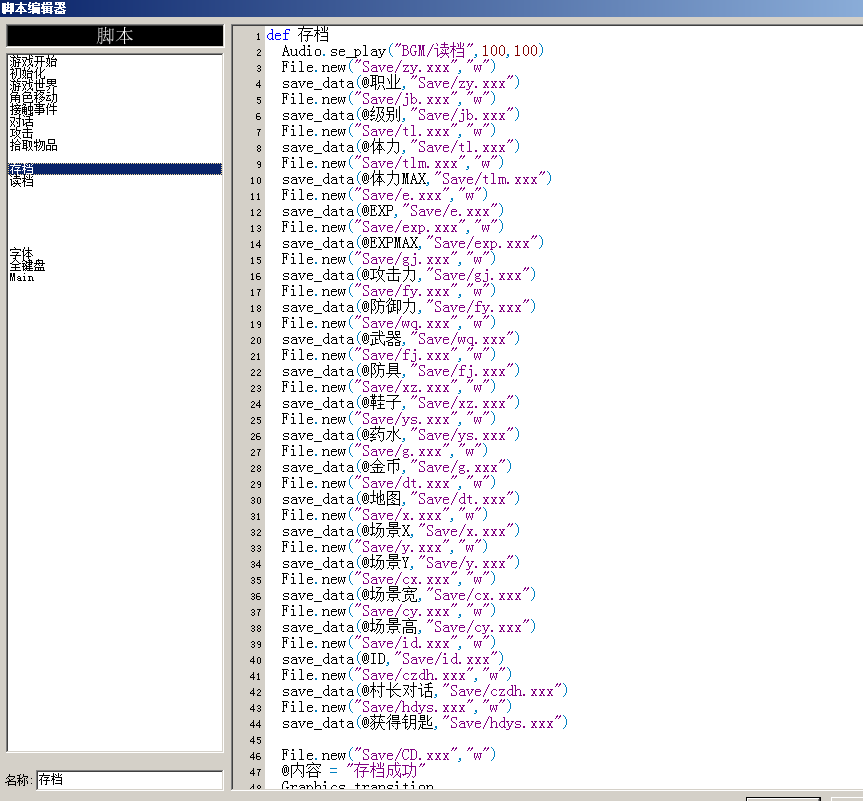Click the save_data(@金币 code line
The height and width of the screenshot is (801, 863).
(x=397, y=467)
